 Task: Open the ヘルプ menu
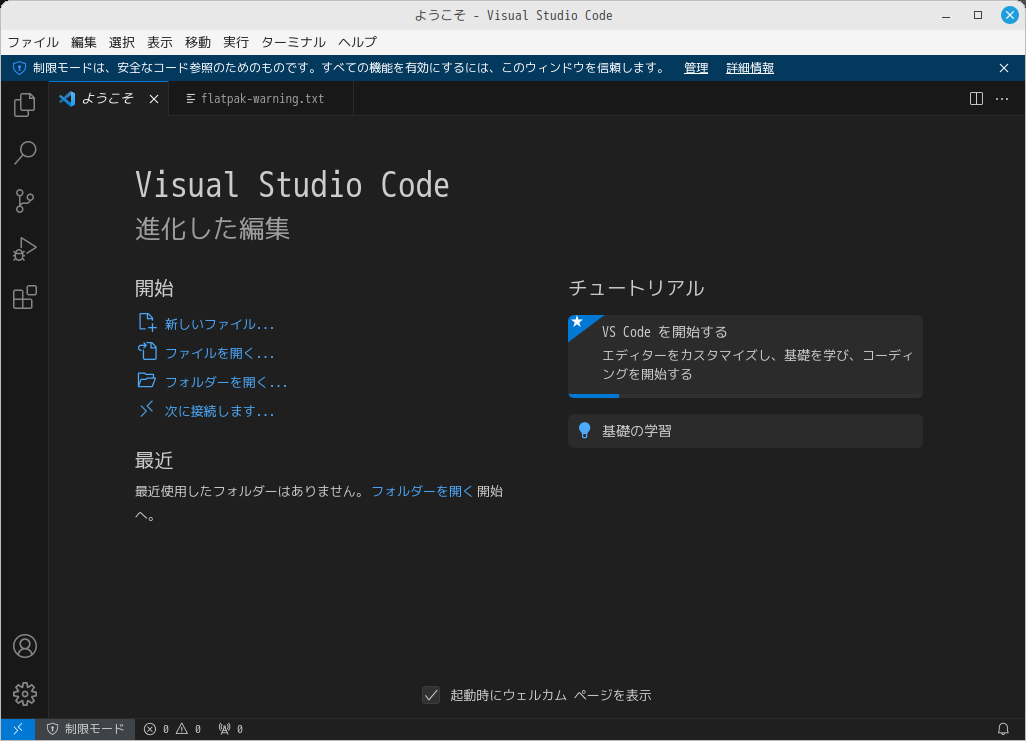tap(357, 43)
